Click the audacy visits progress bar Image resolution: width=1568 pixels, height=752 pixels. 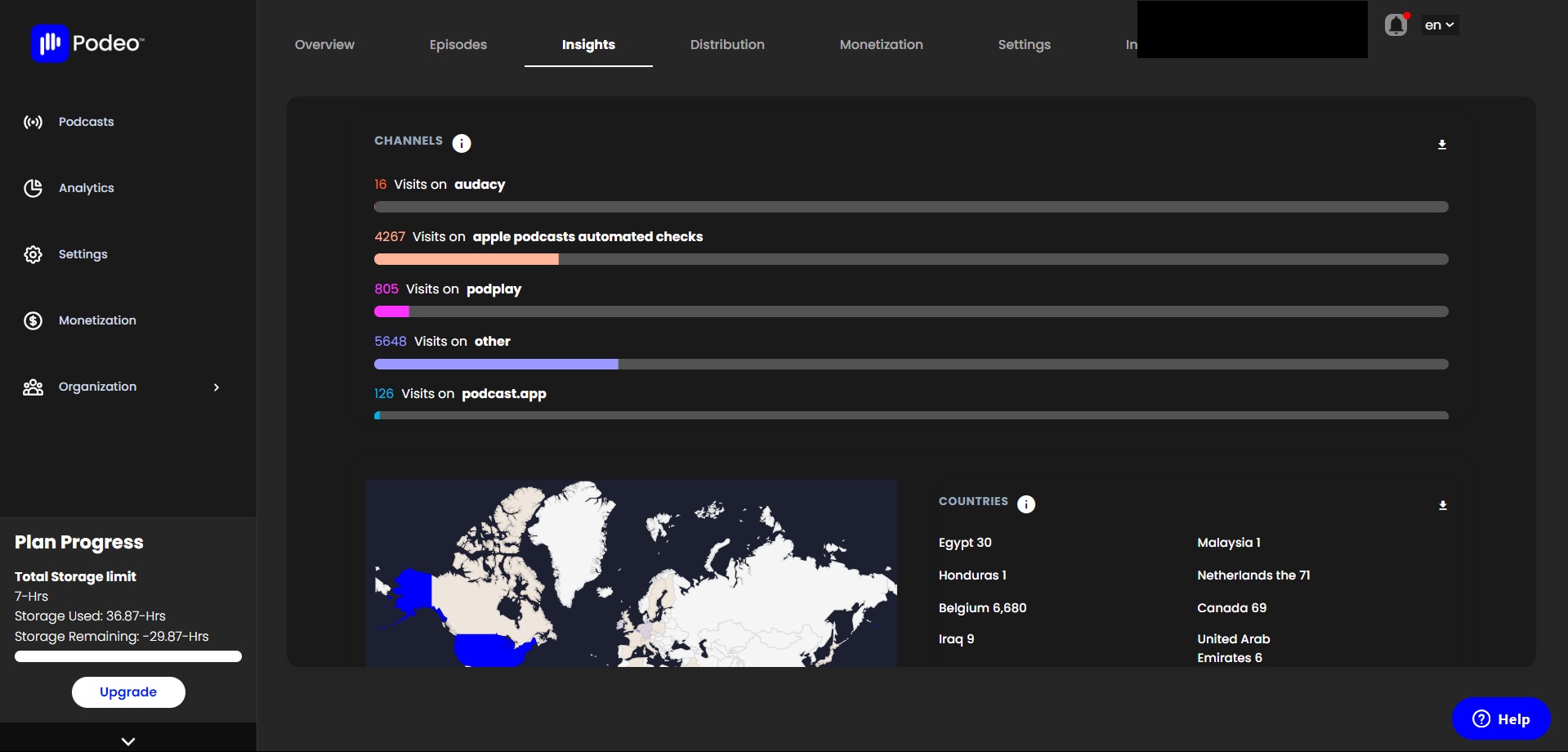click(911, 207)
